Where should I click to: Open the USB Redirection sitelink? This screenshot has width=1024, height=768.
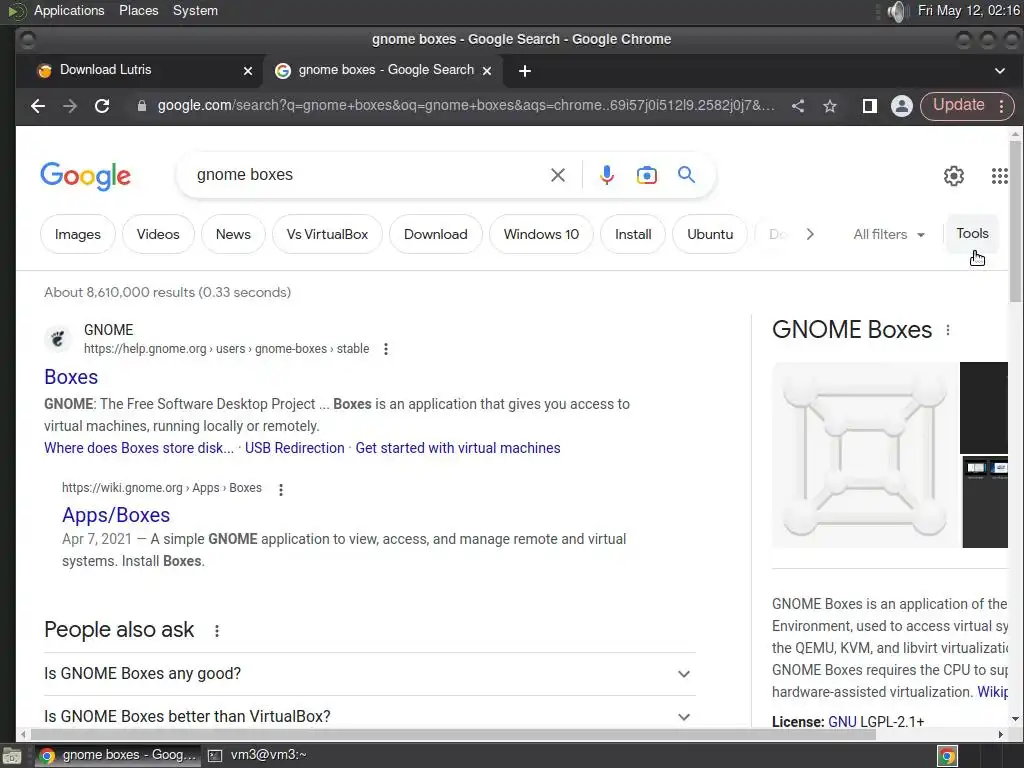tap(295, 448)
